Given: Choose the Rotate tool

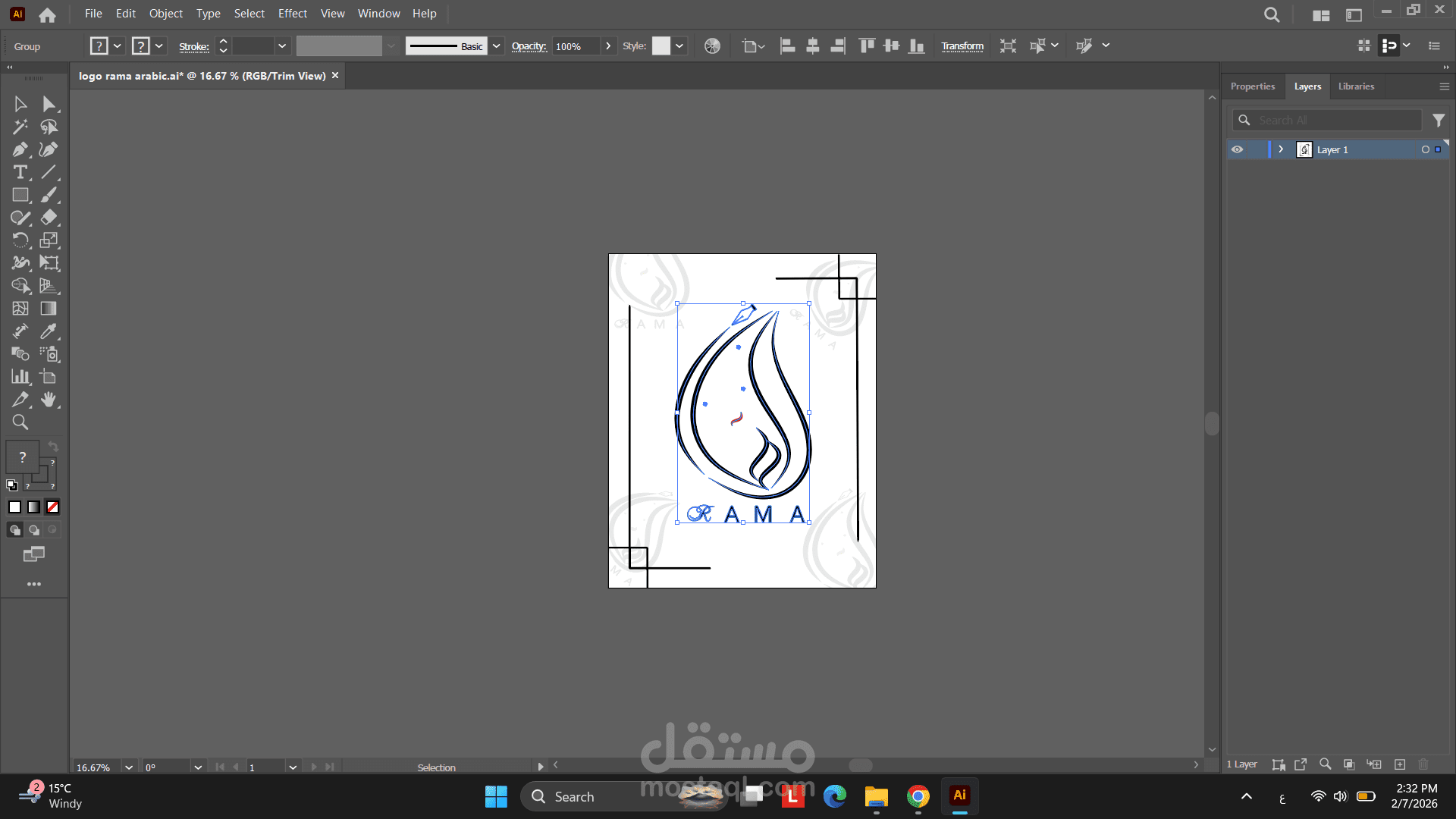Looking at the screenshot, I should tap(20, 240).
